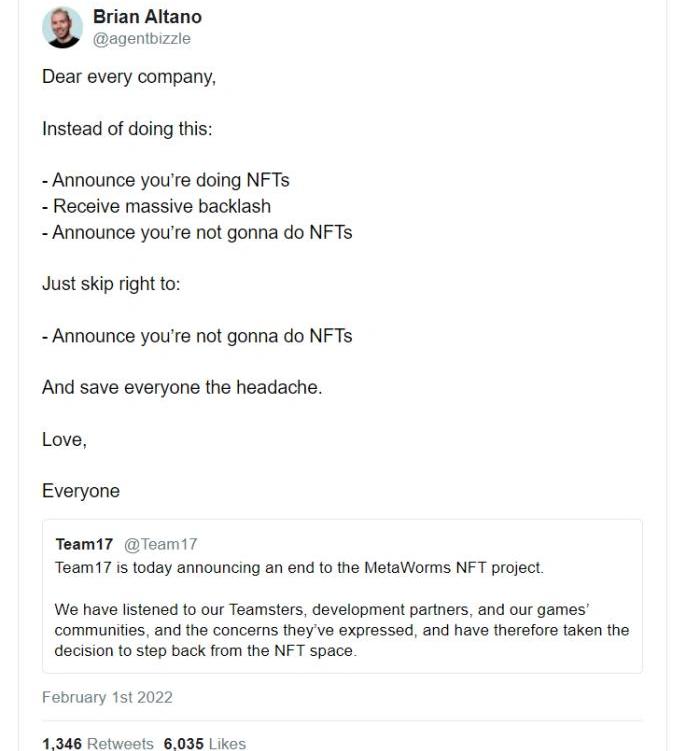Screen dimensions: 686x751
Task: View the 1,346 Retweets list
Action: (98, 743)
